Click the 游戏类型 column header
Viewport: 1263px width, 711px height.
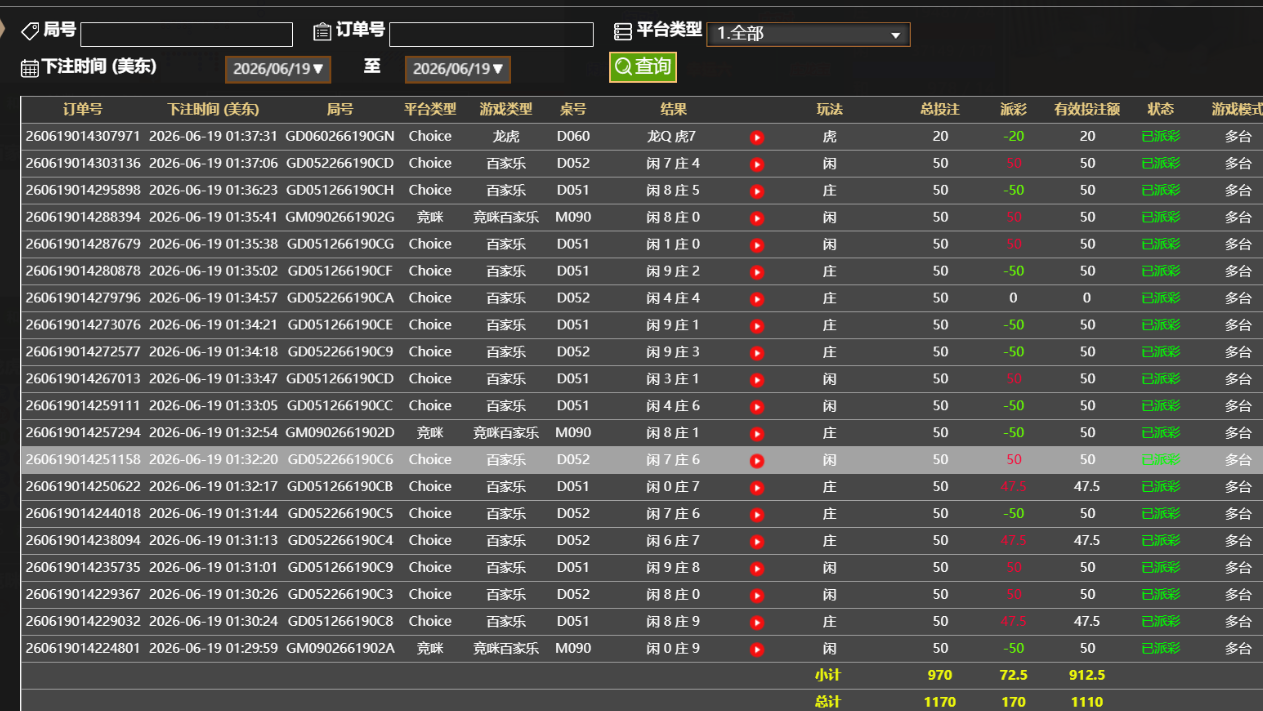506,109
